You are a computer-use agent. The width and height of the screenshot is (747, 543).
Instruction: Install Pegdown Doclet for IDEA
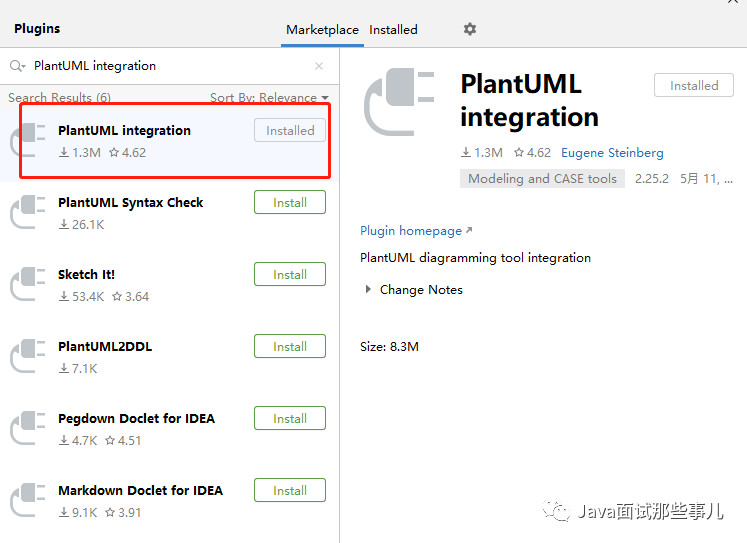click(290, 418)
